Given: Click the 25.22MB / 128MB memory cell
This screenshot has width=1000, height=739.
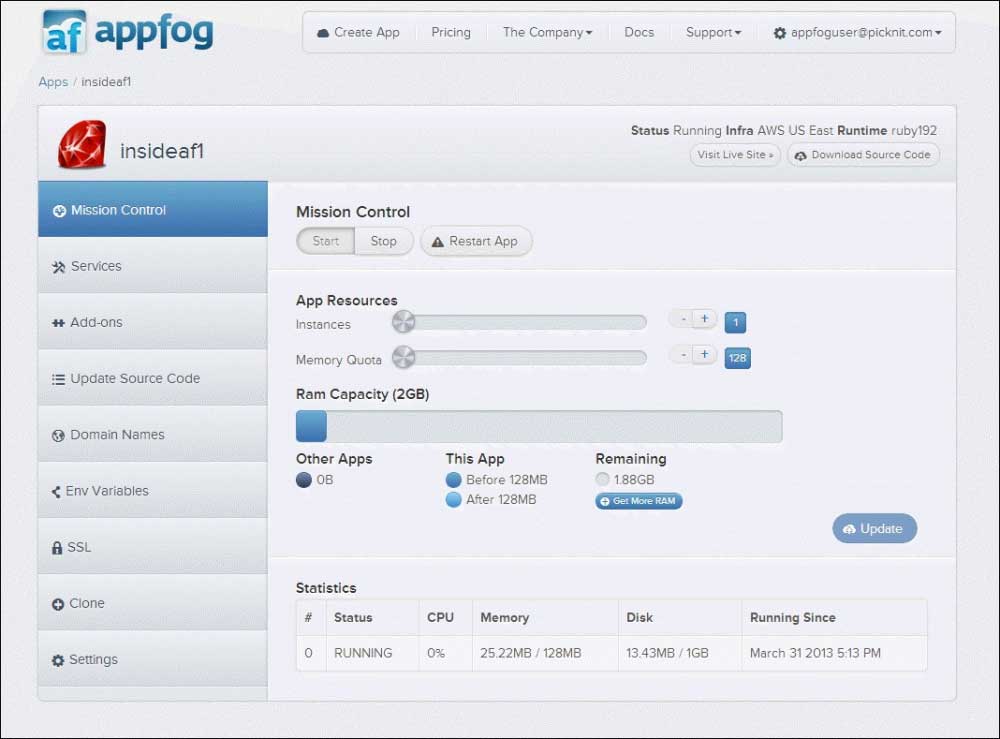Looking at the screenshot, I should click(545, 653).
